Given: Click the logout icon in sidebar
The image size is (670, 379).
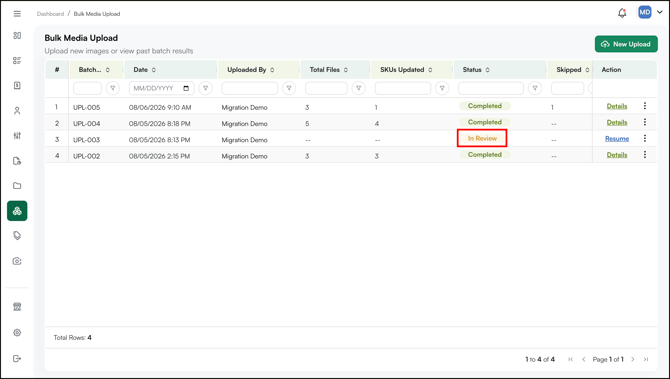Looking at the screenshot, I should tap(17, 358).
